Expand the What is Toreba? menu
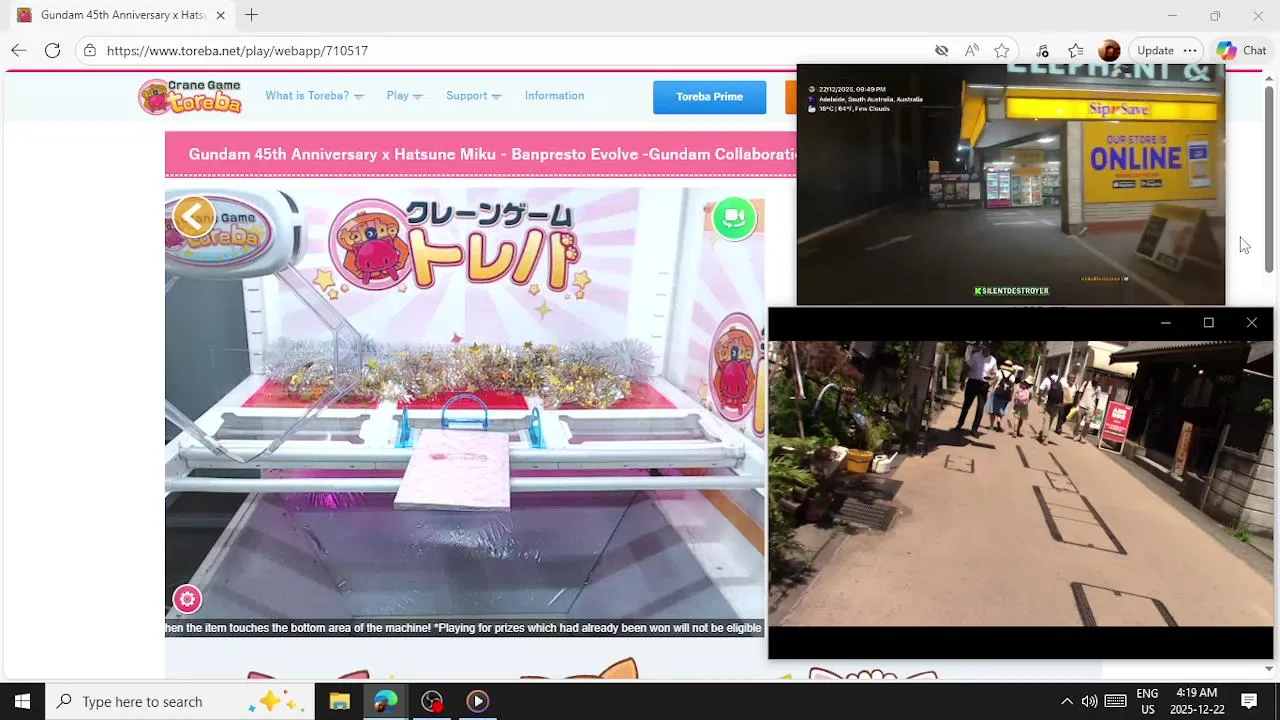 pyautogui.click(x=314, y=96)
